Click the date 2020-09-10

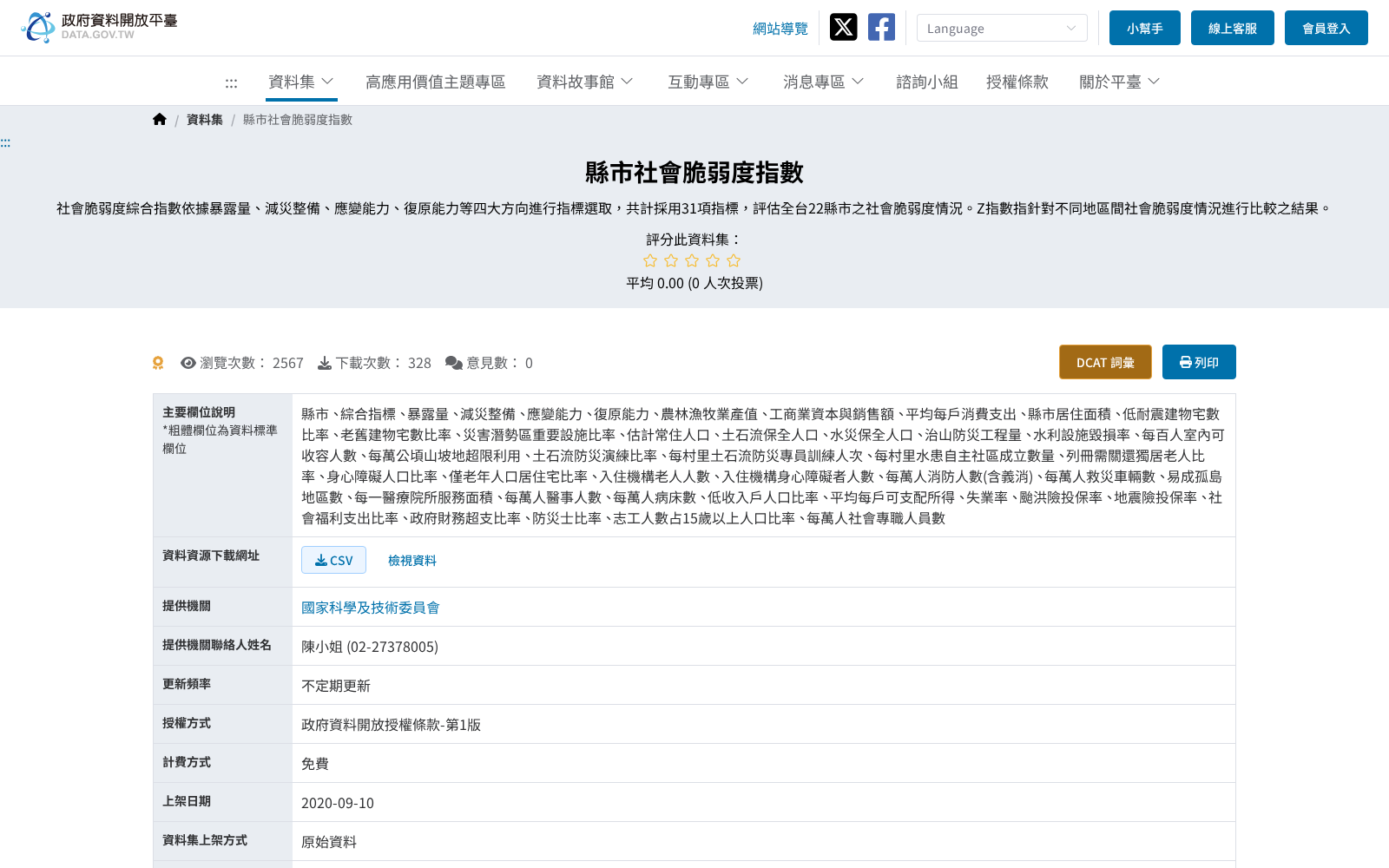click(338, 803)
